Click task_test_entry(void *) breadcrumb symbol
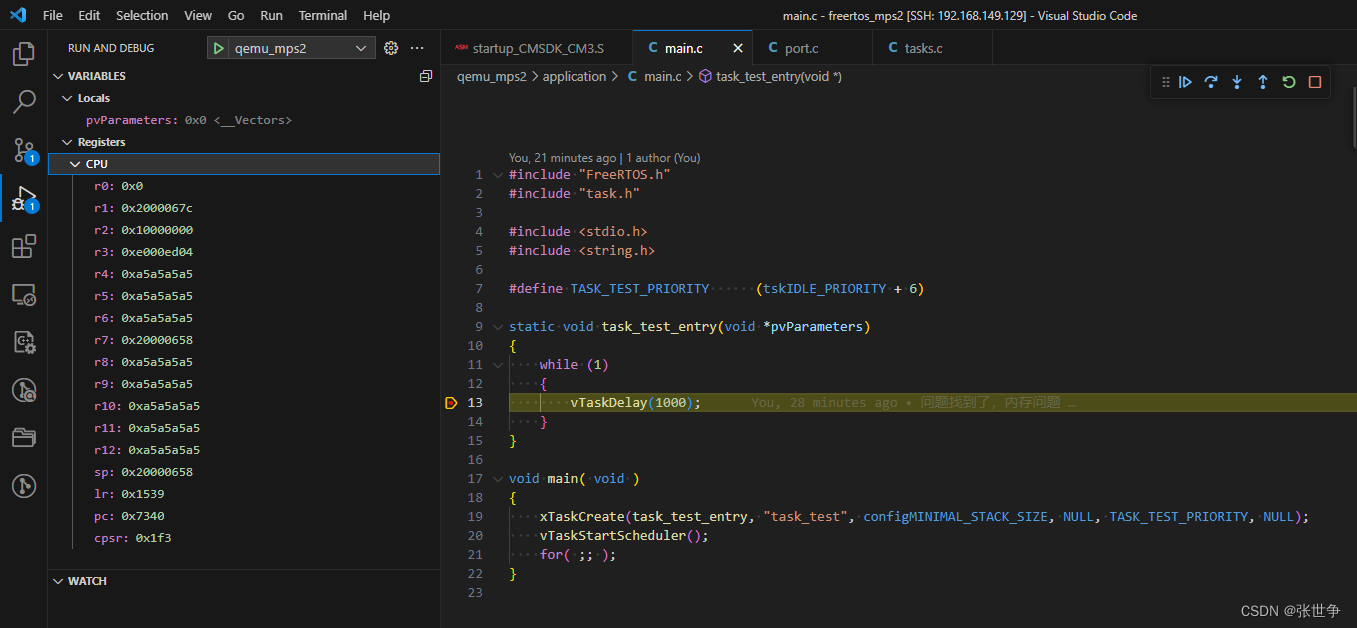 (779, 76)
